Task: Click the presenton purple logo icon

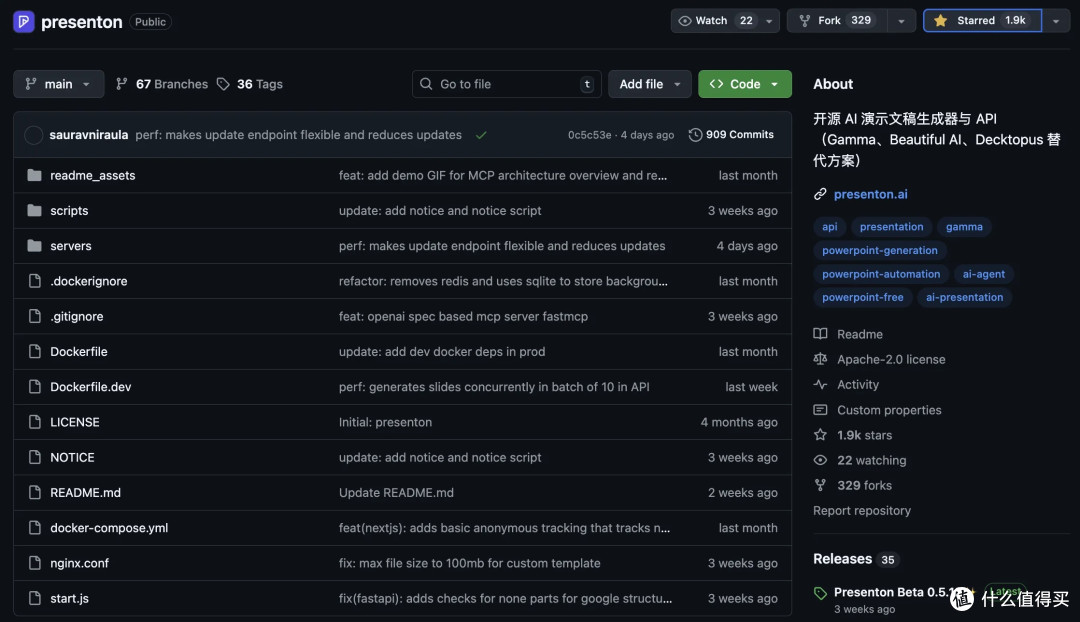Action: coord(23,21)
